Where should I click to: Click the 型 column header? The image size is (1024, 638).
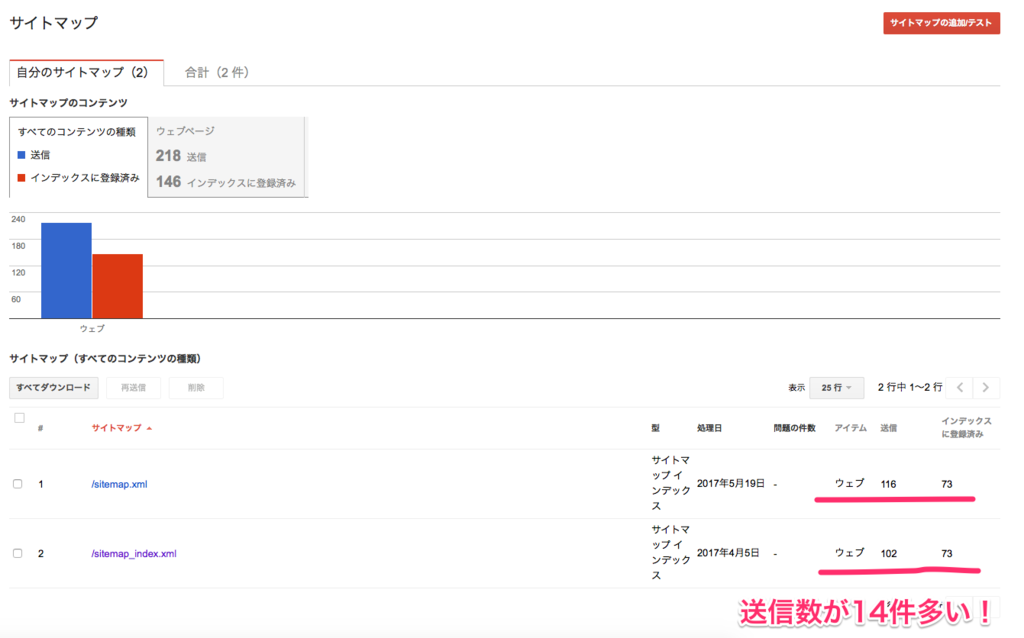pyautogui.click(x=655, y=428)
